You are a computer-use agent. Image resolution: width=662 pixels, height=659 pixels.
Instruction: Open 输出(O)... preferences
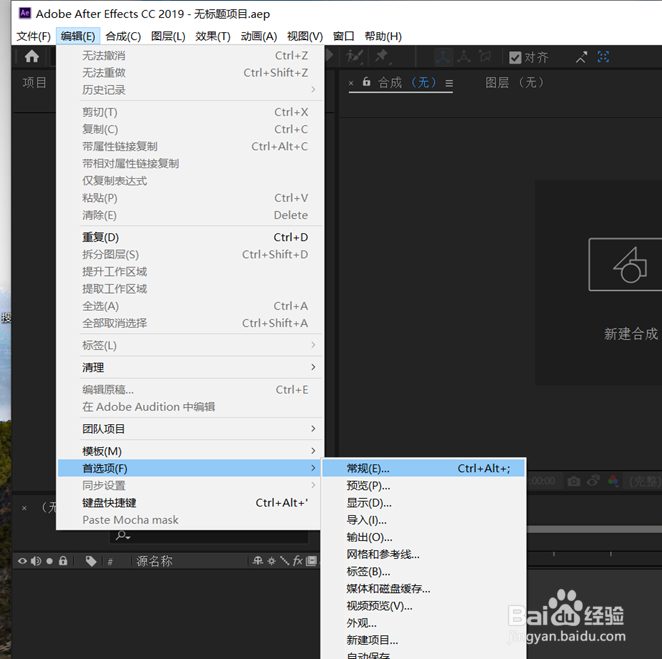pos(423,537)
